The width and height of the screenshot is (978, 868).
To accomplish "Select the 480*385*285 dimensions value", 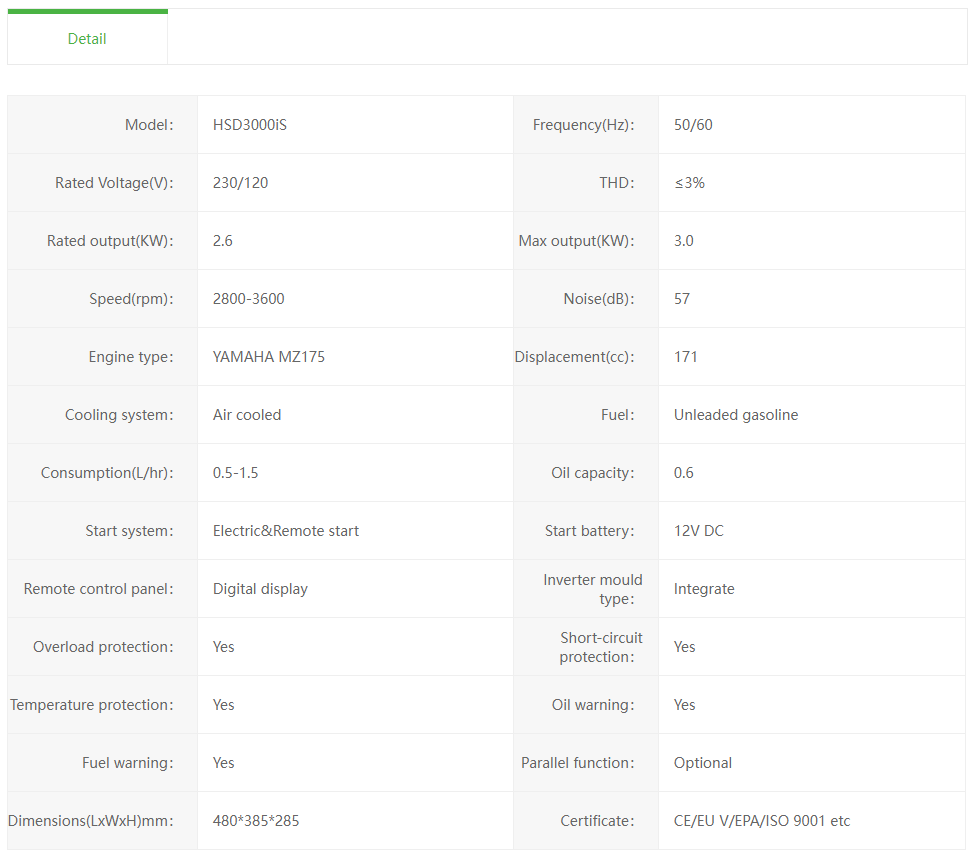I will pos(256,821).
